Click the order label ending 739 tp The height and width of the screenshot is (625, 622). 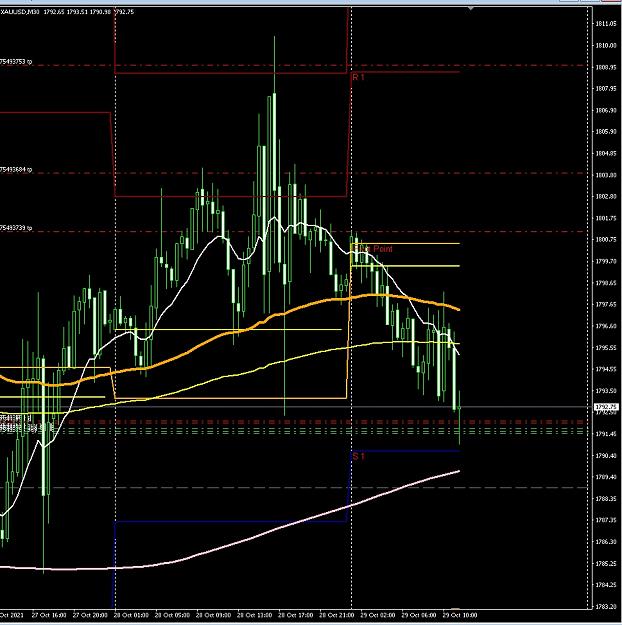tap(16, 228)
